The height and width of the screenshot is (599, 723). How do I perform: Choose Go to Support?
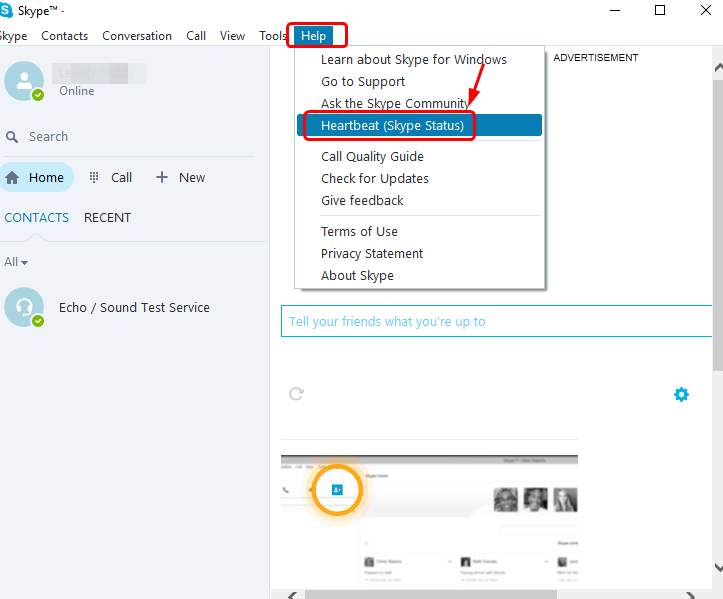363,82
